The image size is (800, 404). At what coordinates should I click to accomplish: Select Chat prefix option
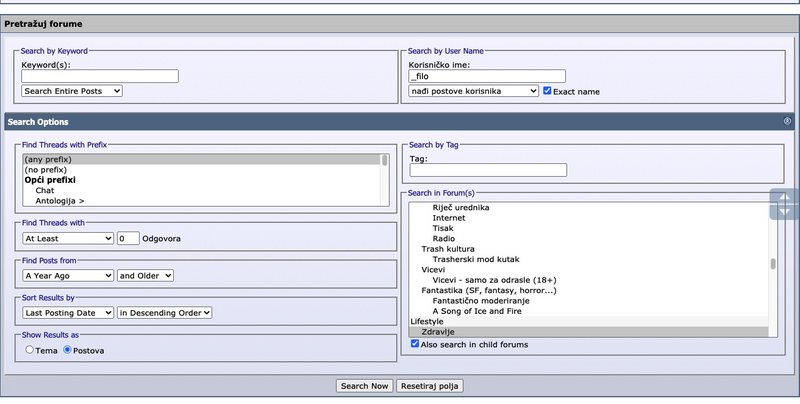tap(202, 190)
